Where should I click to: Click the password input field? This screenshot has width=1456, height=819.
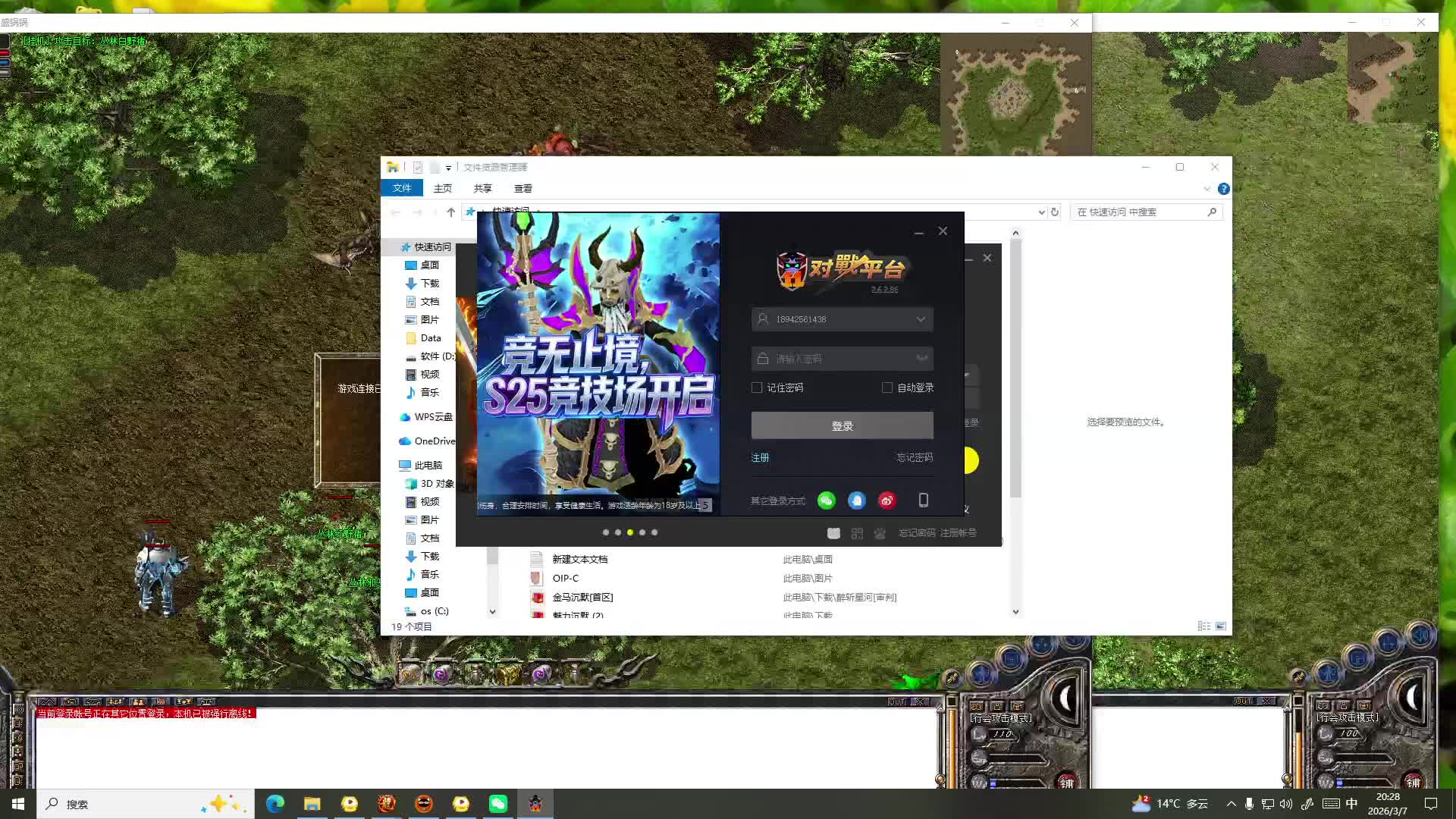click(x=834, y=359)
